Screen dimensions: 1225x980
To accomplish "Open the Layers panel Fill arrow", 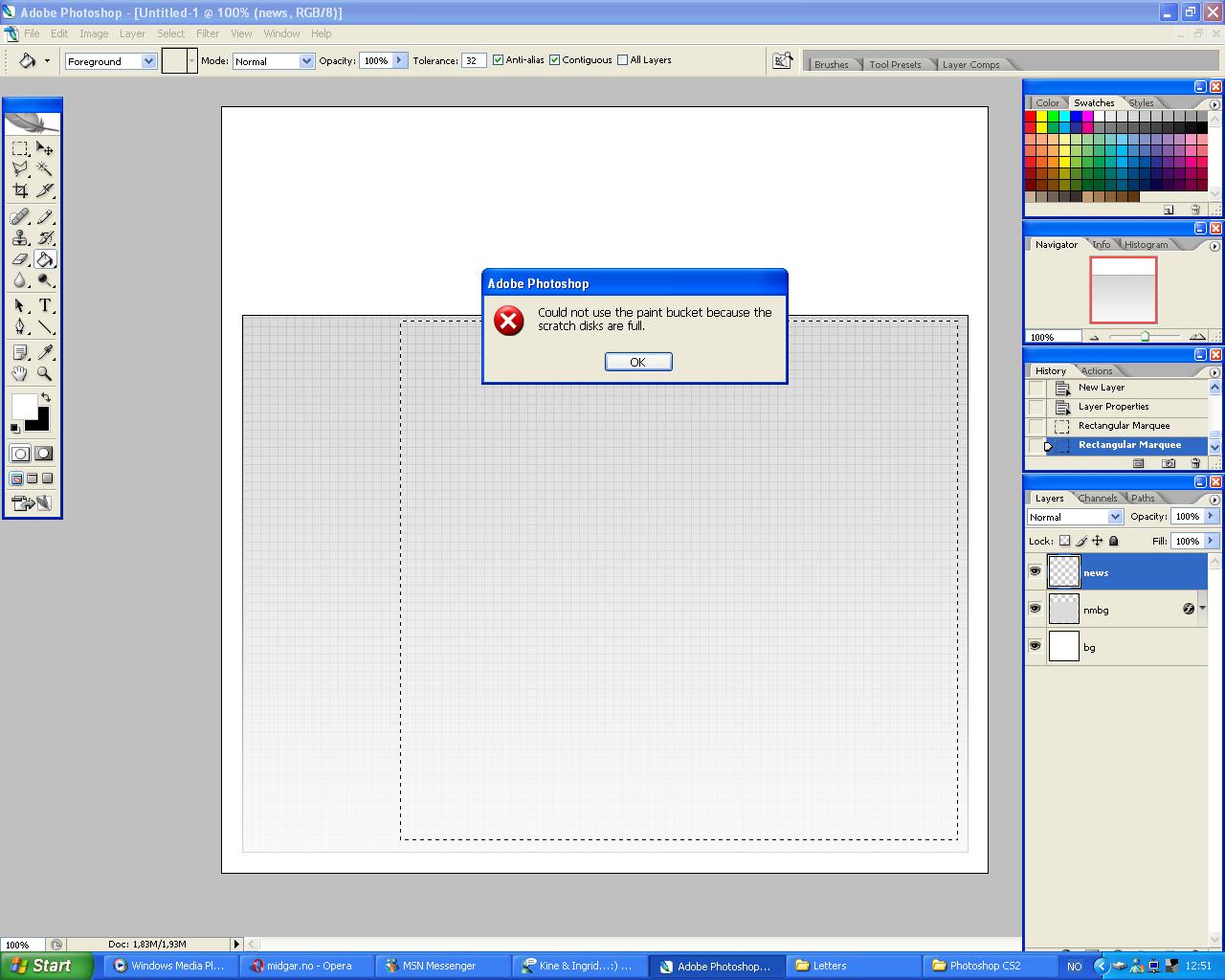I will click(1211, 541).
